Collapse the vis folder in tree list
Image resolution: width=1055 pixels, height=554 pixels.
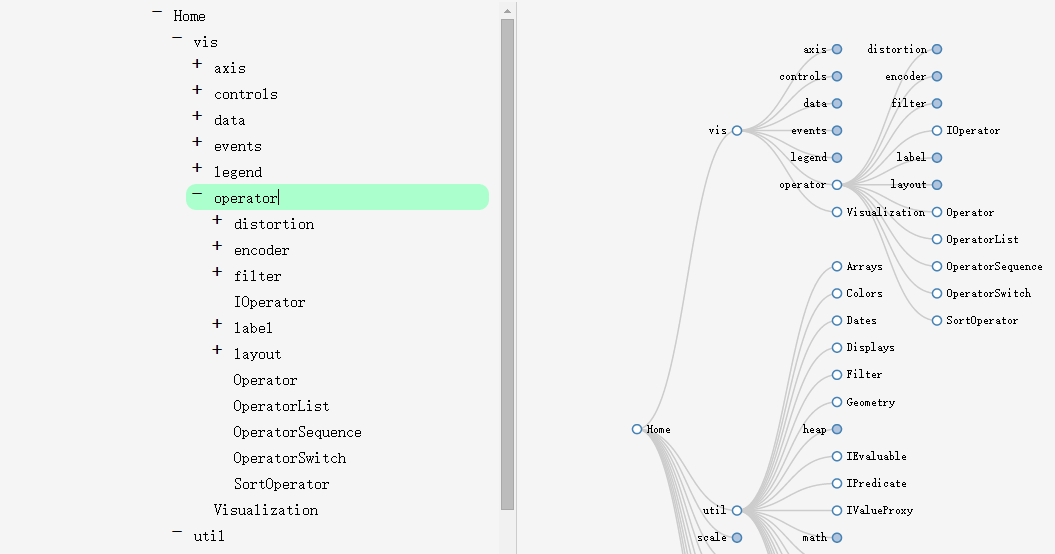(x=177, y=38)
